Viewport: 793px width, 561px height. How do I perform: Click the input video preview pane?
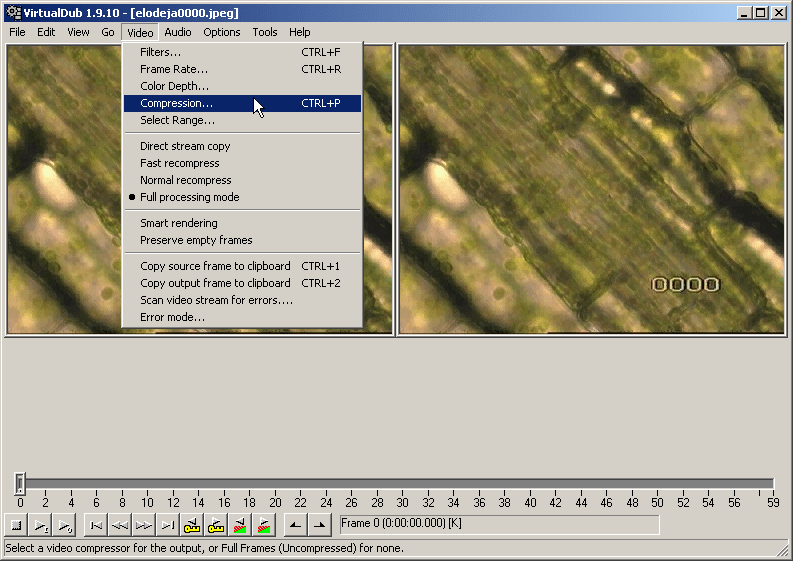64,190
